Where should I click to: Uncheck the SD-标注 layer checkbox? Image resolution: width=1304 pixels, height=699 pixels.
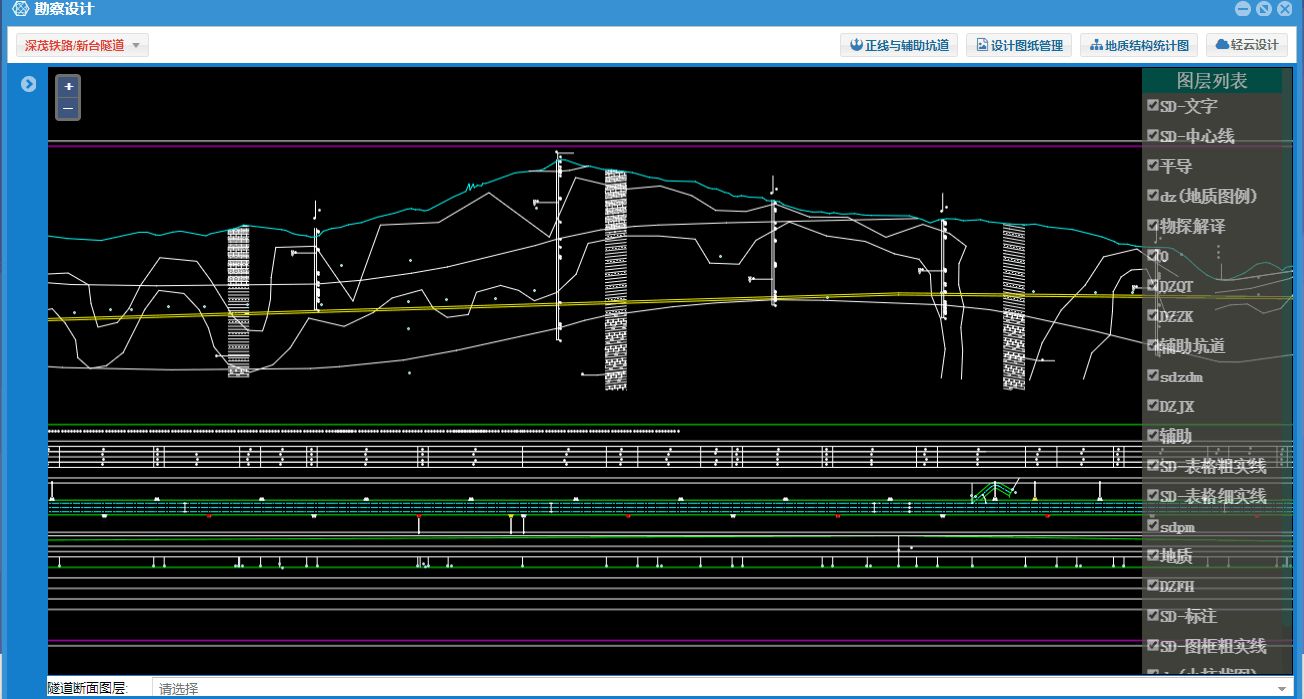tap(1153, 615)
